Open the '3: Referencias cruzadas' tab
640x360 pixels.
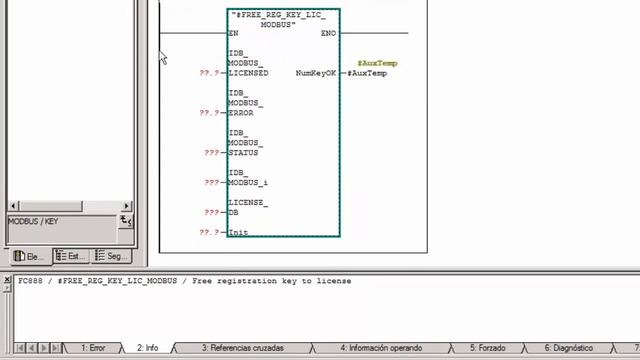click(242, 348)
